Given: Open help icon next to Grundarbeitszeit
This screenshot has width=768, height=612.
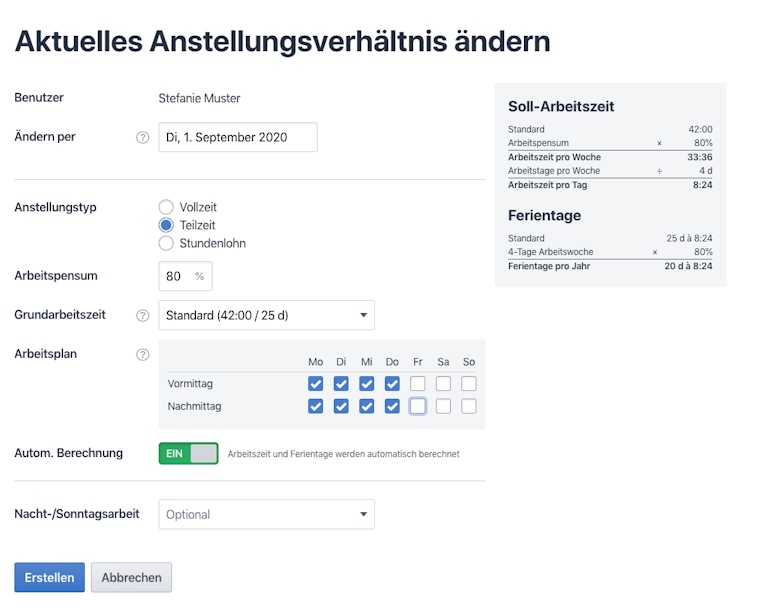Looking at the screenshot, I should pos(143,316).
